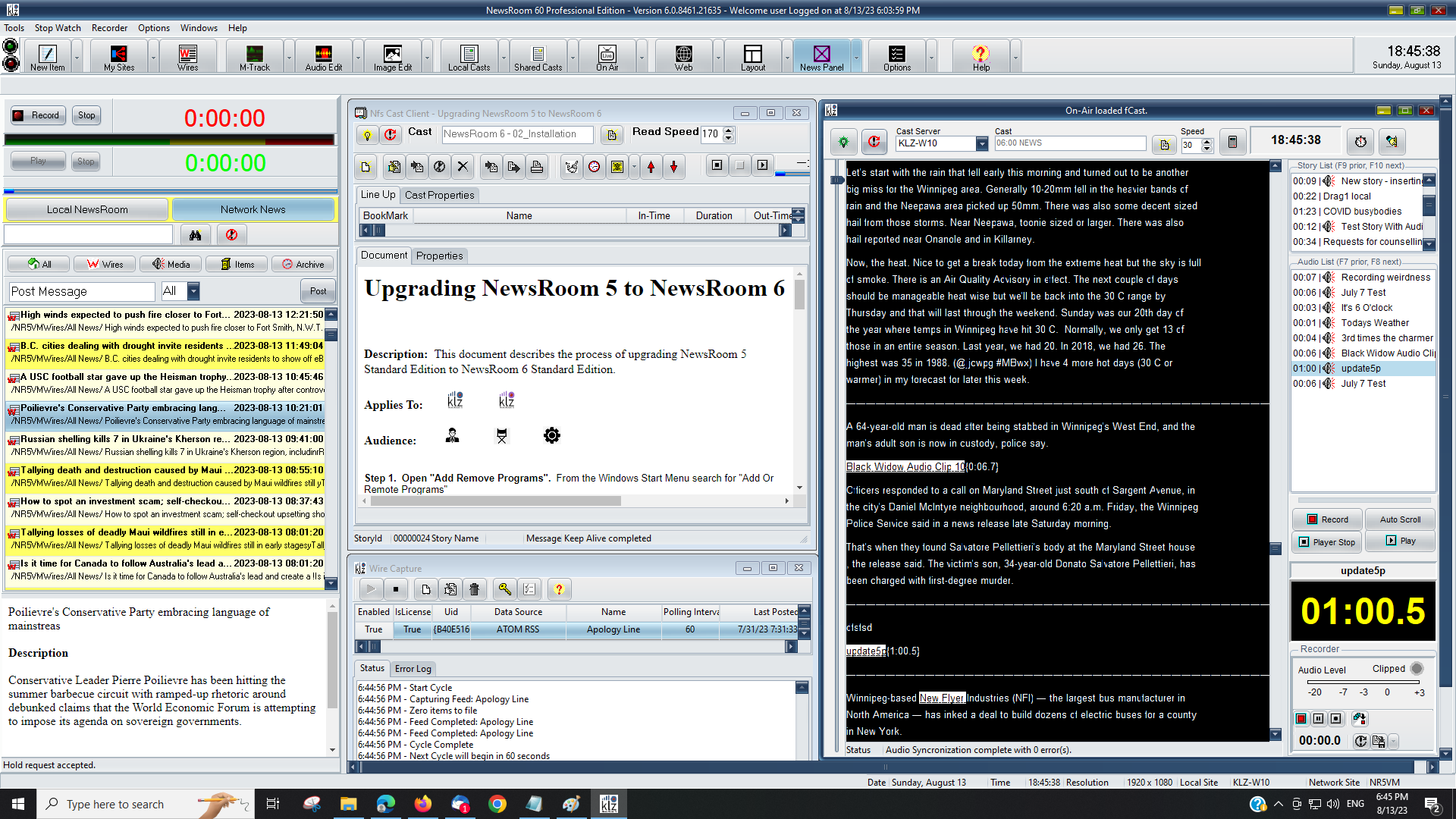Viewport: 1456px width, 819px height.
Task: Open the Audio Edit tool
Action: tap(324, 57)
